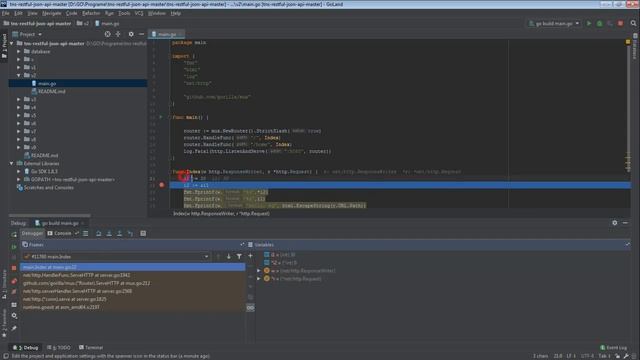Click Debug tool window button at bottom

[x=26, y=347]
